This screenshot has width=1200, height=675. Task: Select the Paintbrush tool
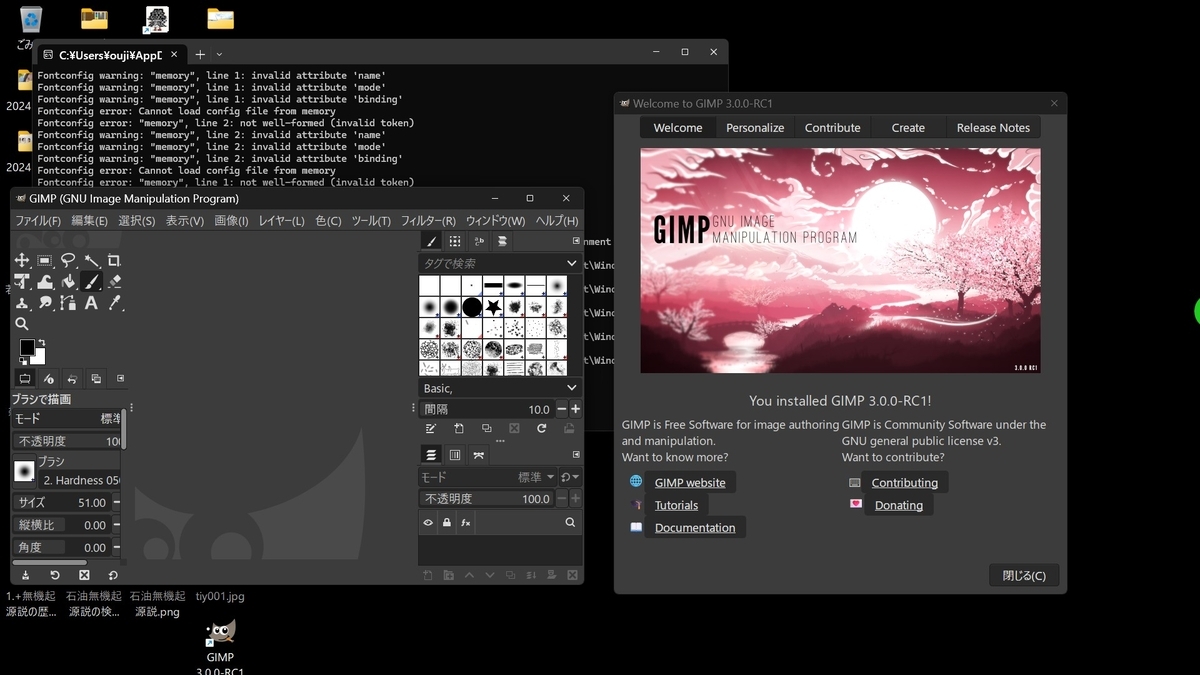click(x=91, y=282)
